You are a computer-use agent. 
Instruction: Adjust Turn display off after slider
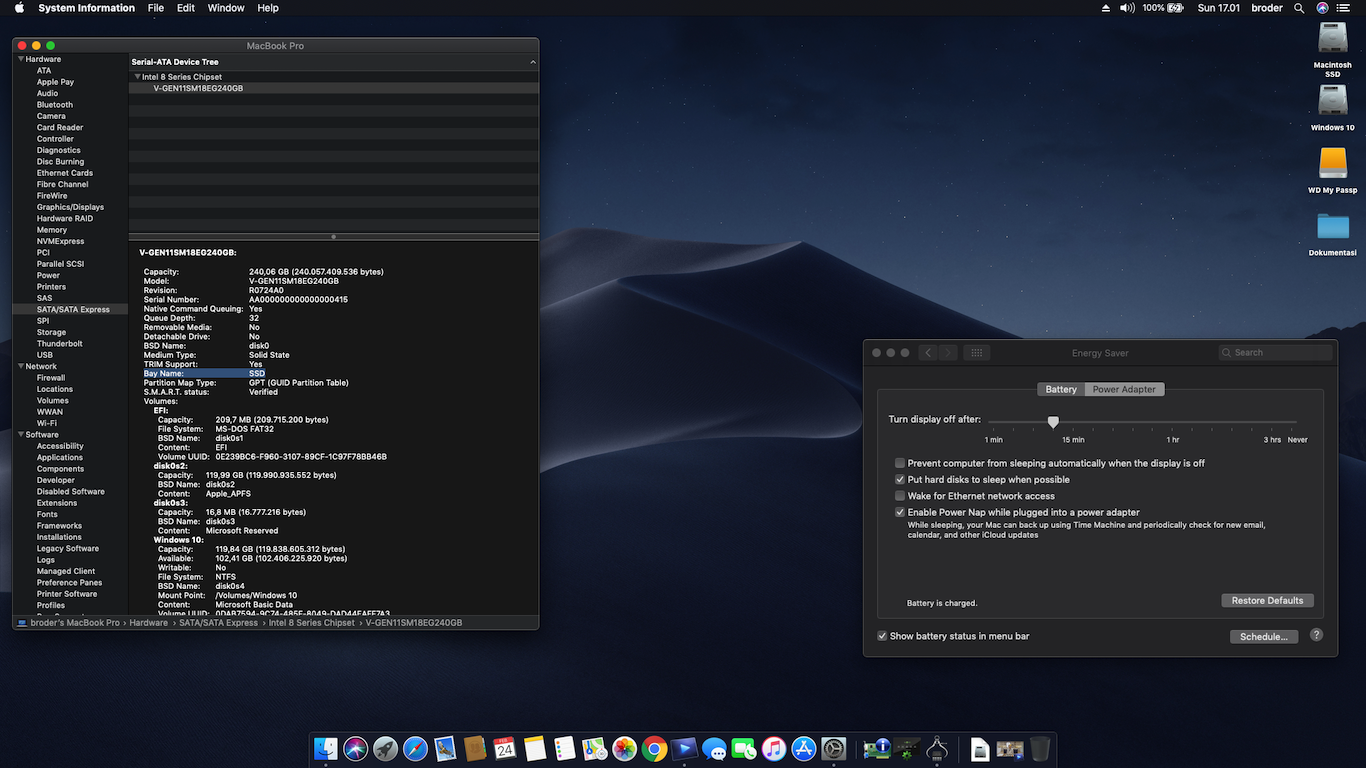(x=1053, y=423)
